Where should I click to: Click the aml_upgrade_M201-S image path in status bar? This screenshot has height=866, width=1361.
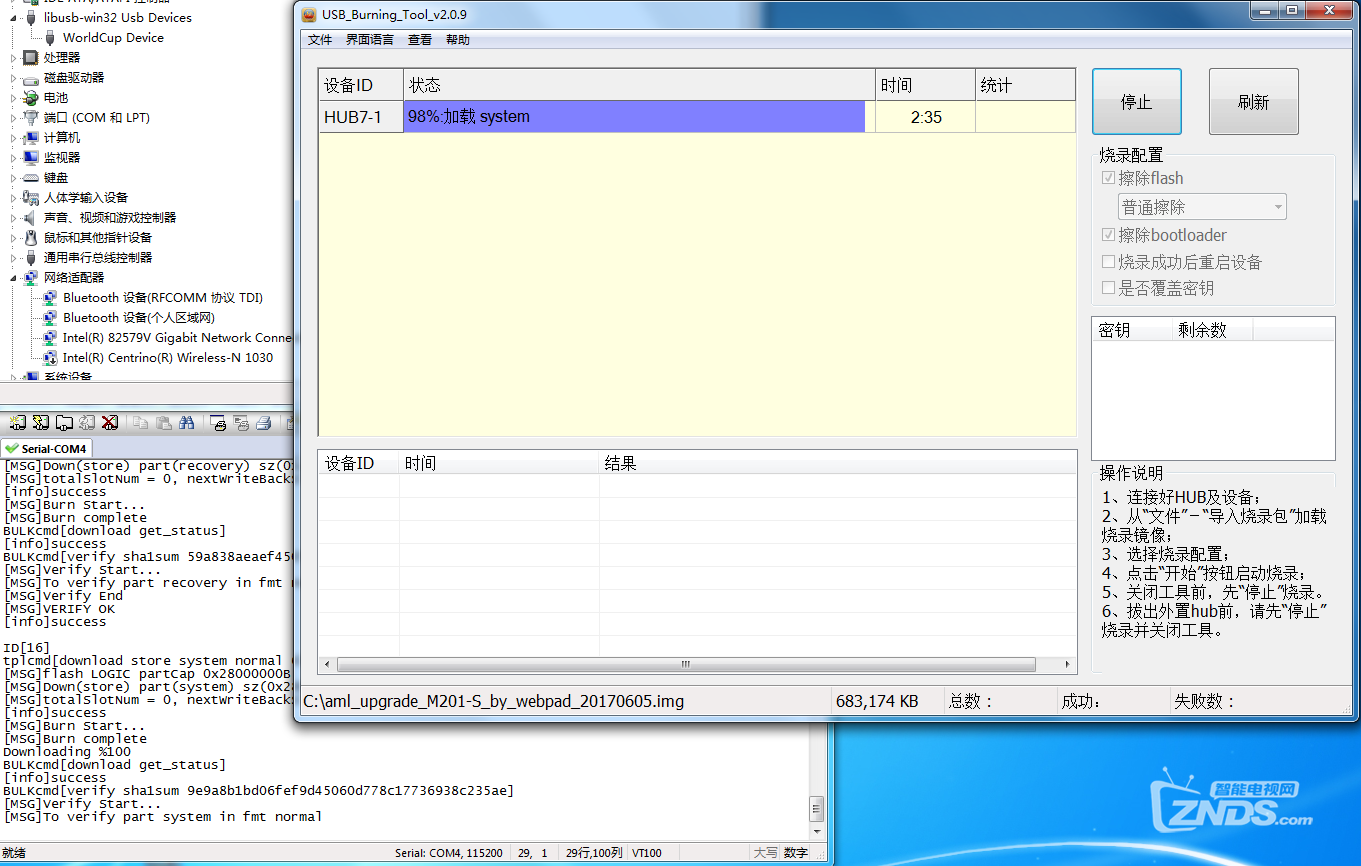(x=494, y=701)
